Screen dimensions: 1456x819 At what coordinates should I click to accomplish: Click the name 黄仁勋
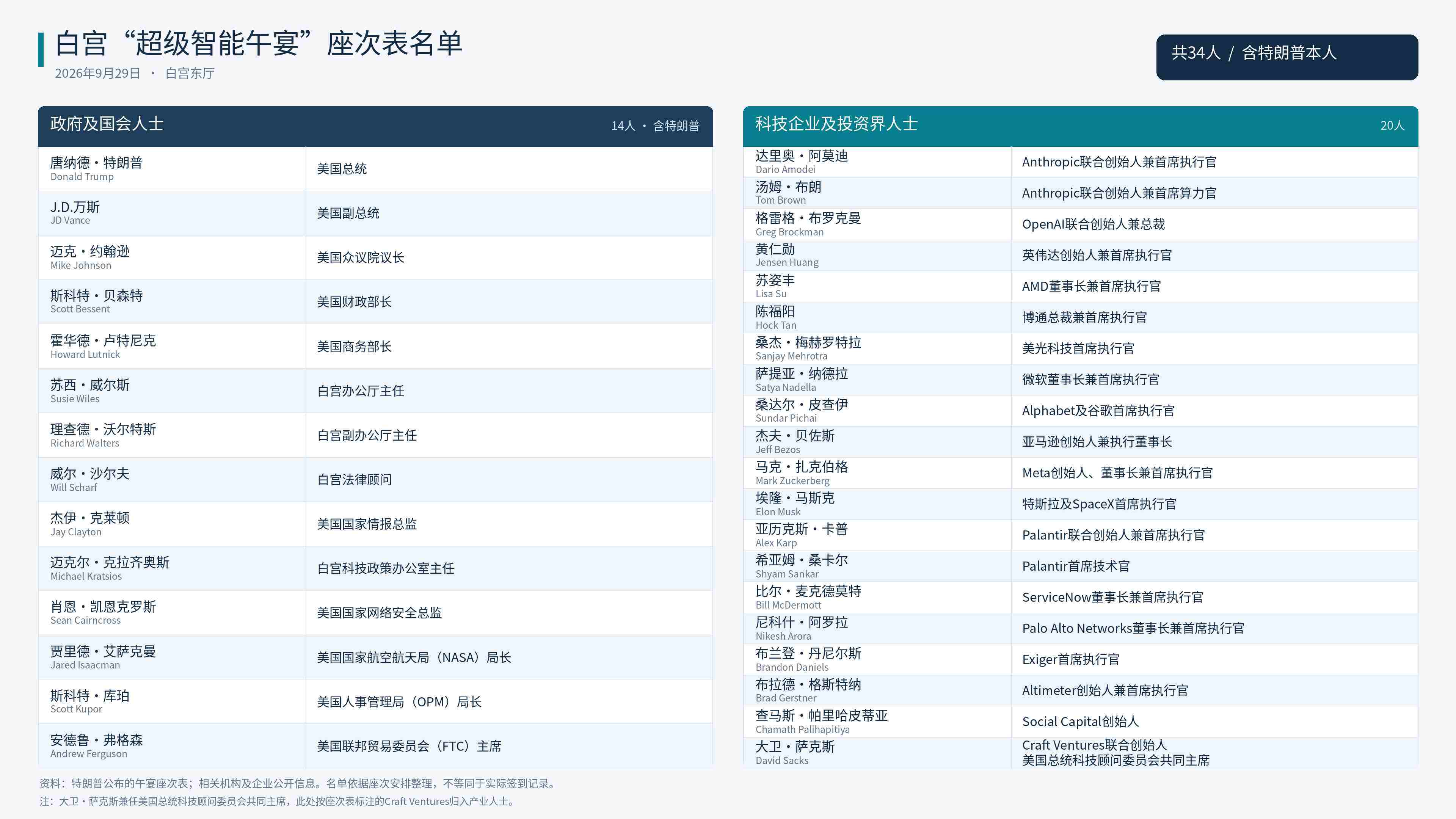coord(775,249)
